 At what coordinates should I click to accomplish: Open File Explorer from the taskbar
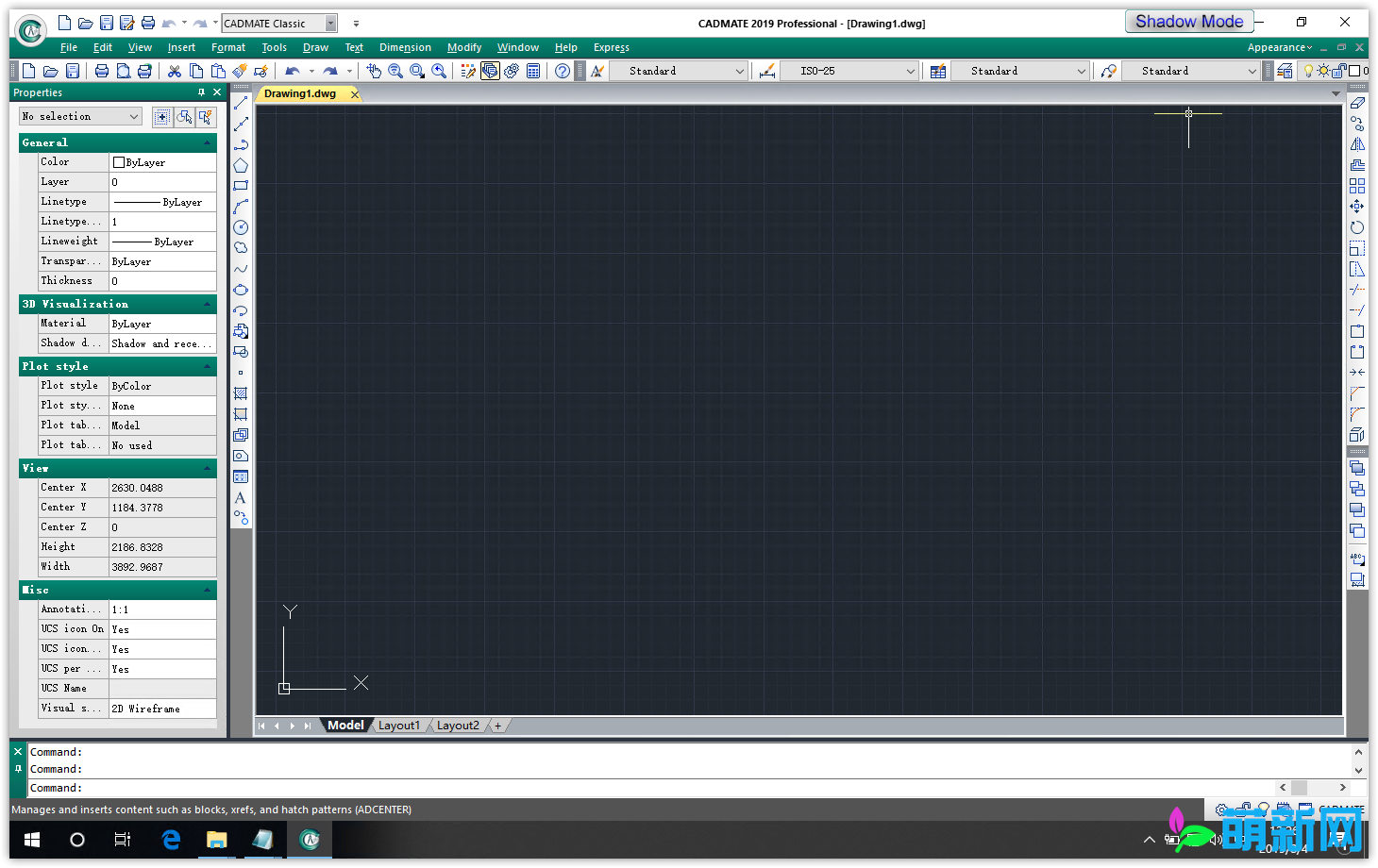coord(217,840)
